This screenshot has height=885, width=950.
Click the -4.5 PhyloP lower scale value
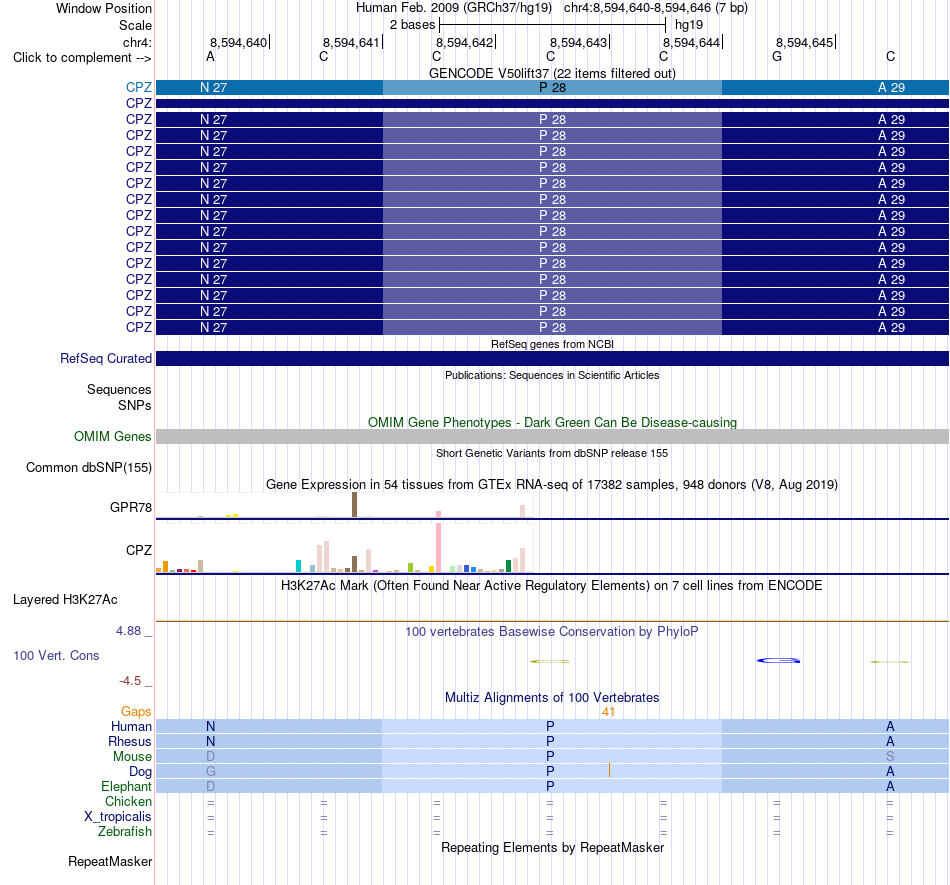(x=130, y=681)
